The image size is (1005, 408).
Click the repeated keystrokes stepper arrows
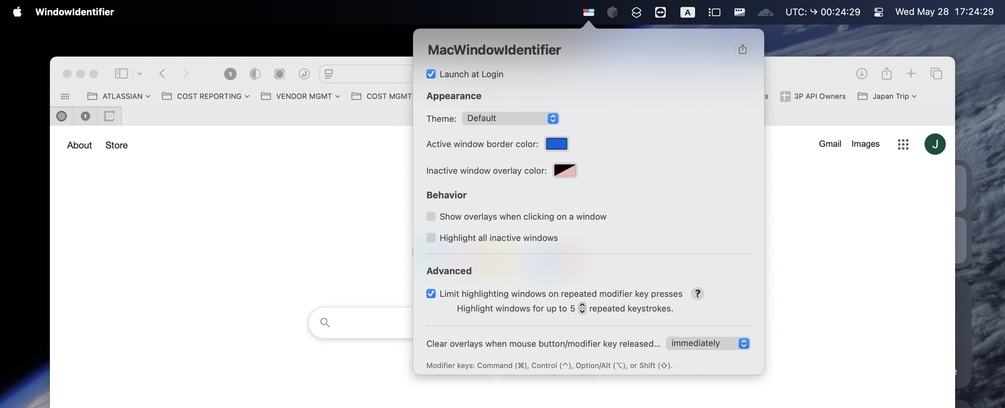click(582, 308)
